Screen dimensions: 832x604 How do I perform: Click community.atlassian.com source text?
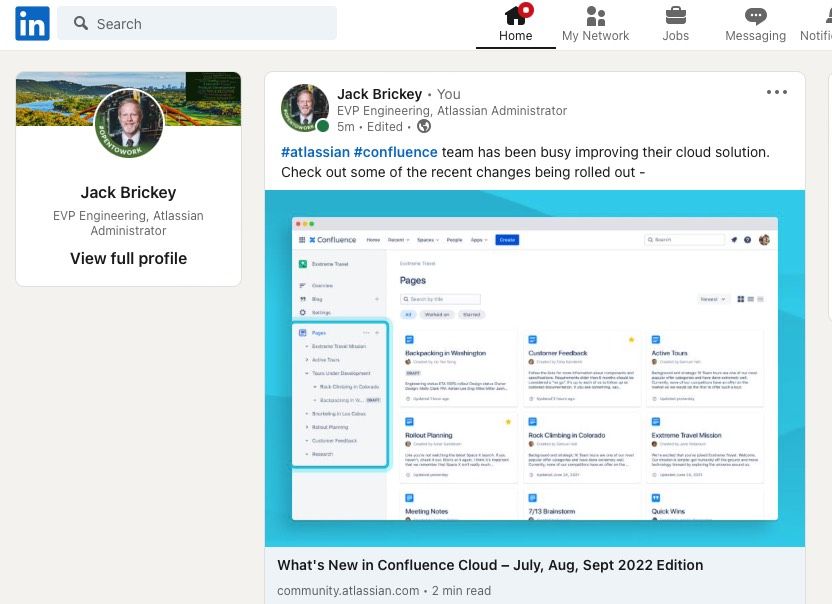pos(348,591)
